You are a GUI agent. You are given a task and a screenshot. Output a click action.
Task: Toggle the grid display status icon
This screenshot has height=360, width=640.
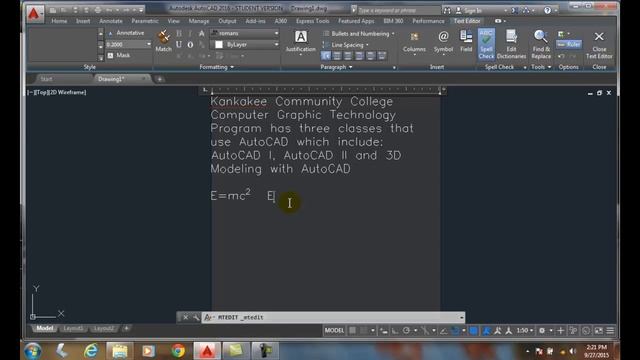pos(352,330)
